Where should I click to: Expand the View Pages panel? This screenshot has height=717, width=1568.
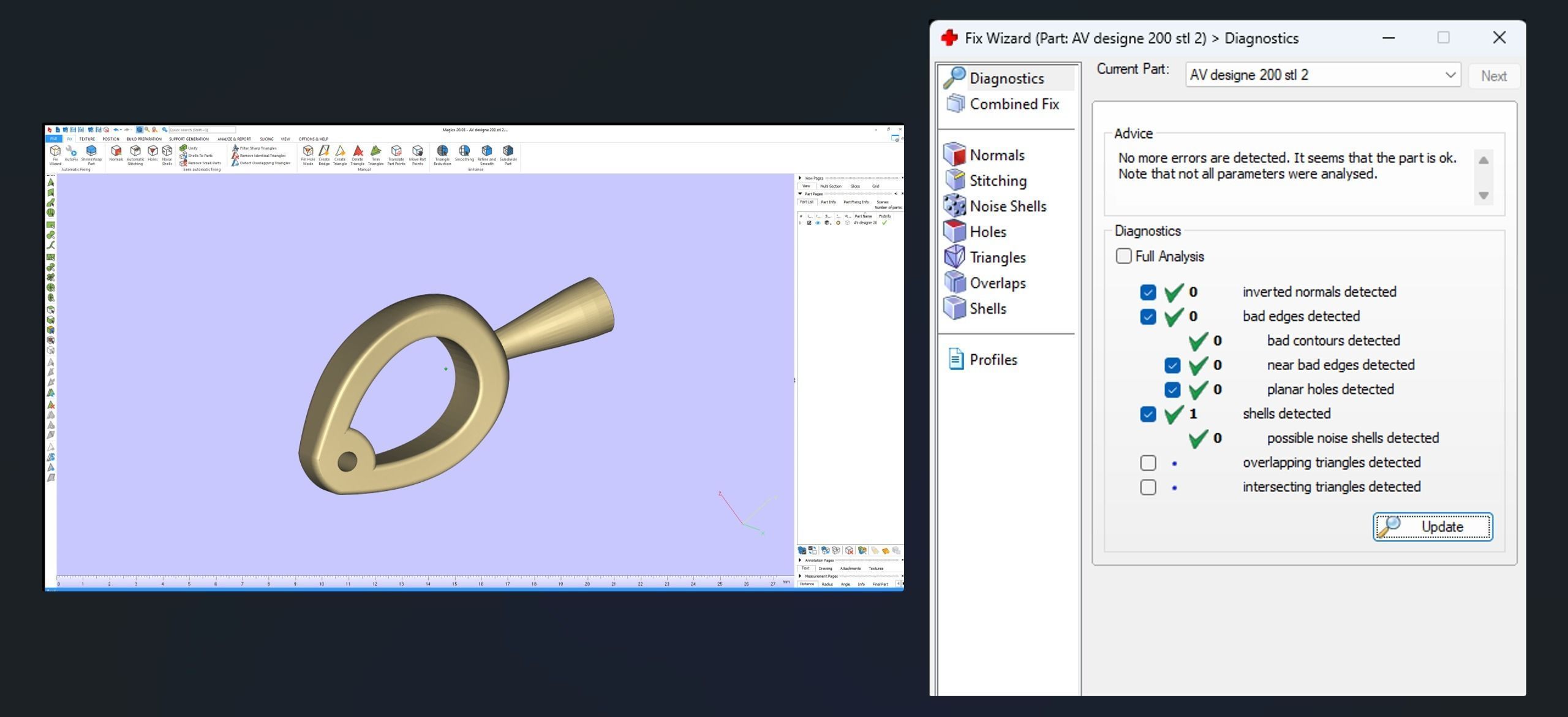(x=801, y=178)
